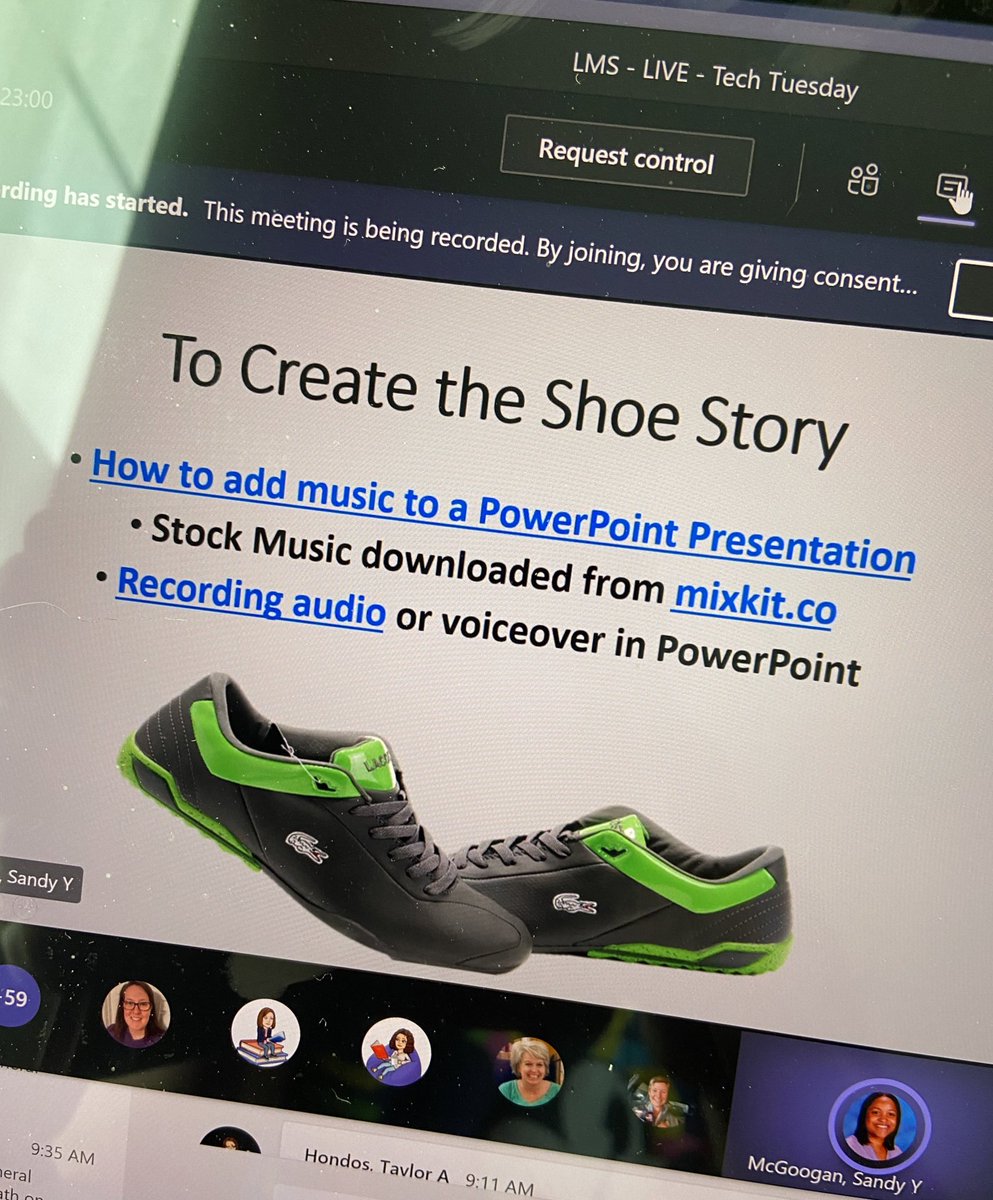Open the participants panel icon

click(x=863, y=180)
